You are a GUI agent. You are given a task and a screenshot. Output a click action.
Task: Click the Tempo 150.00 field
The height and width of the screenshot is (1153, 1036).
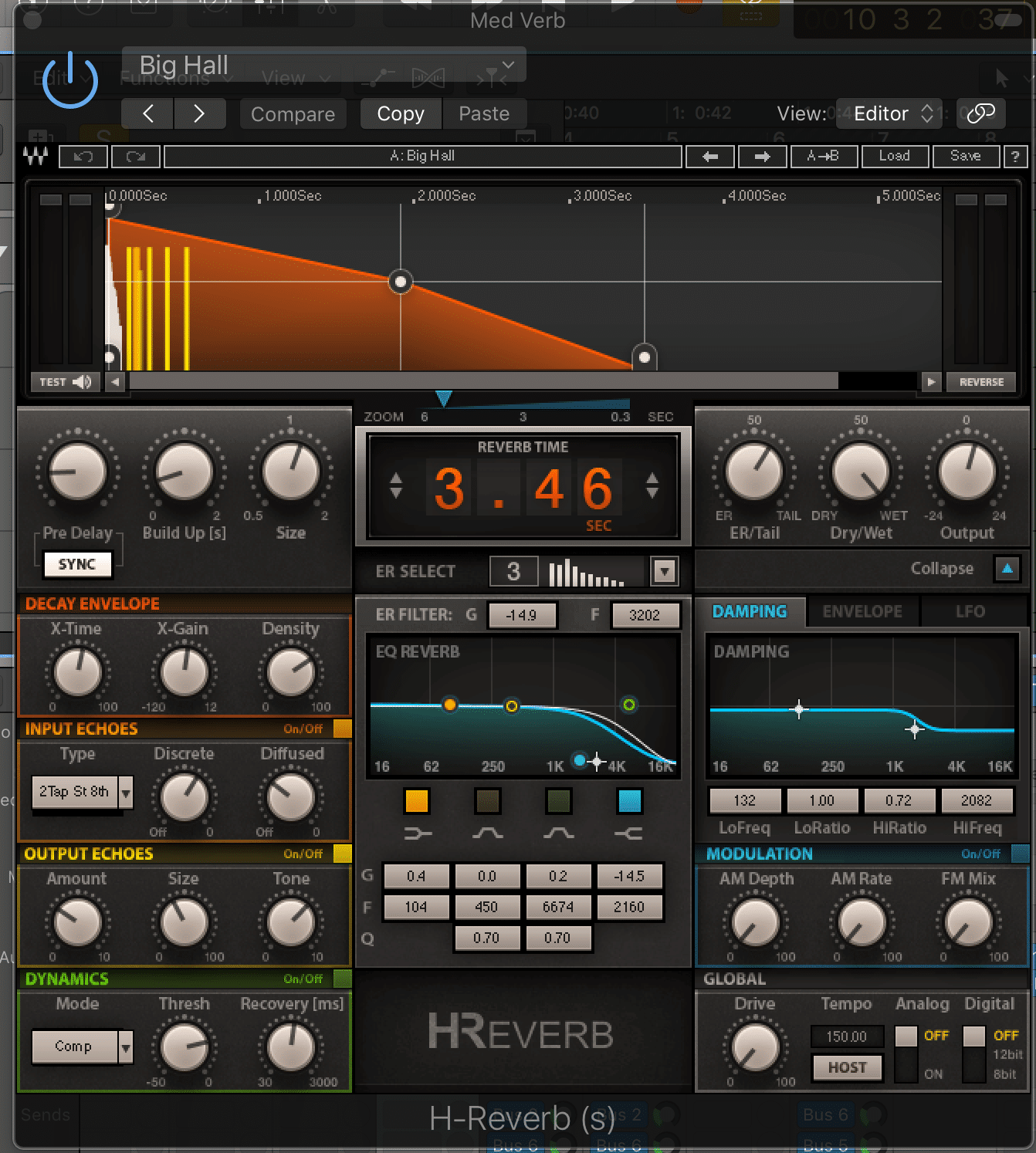click(x=847, y=1036)
